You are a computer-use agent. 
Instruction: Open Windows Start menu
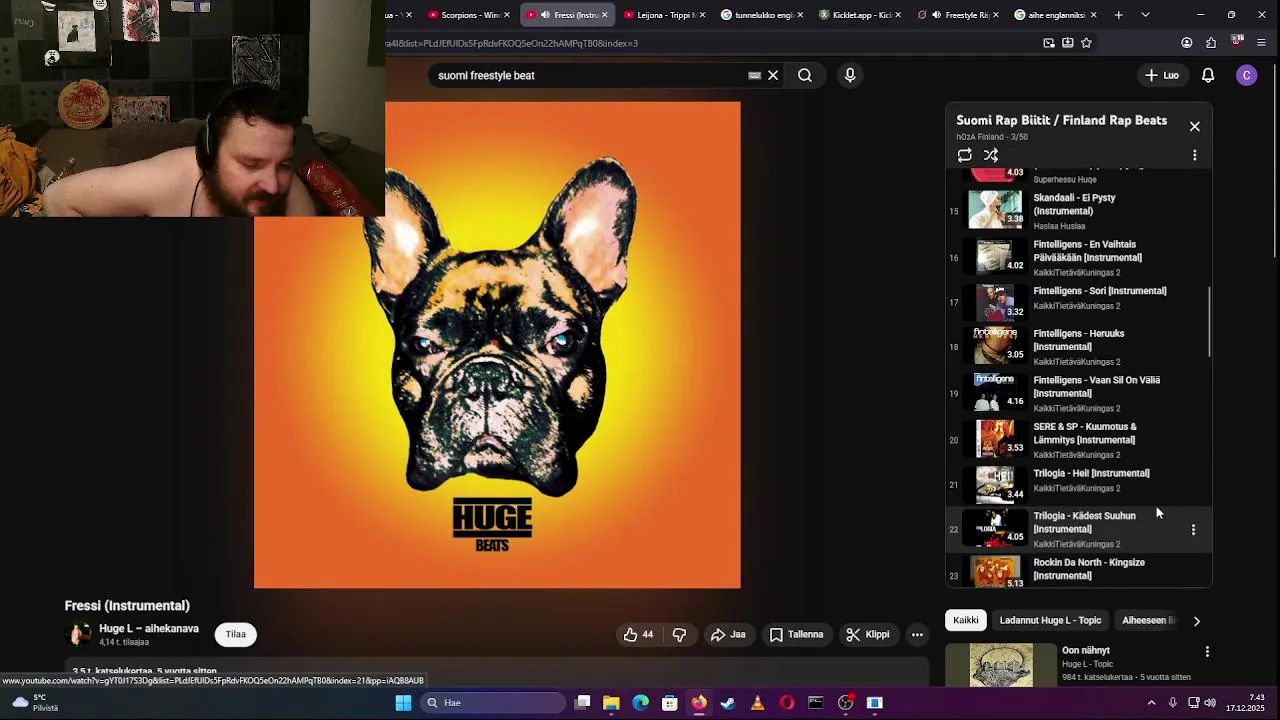403,703
